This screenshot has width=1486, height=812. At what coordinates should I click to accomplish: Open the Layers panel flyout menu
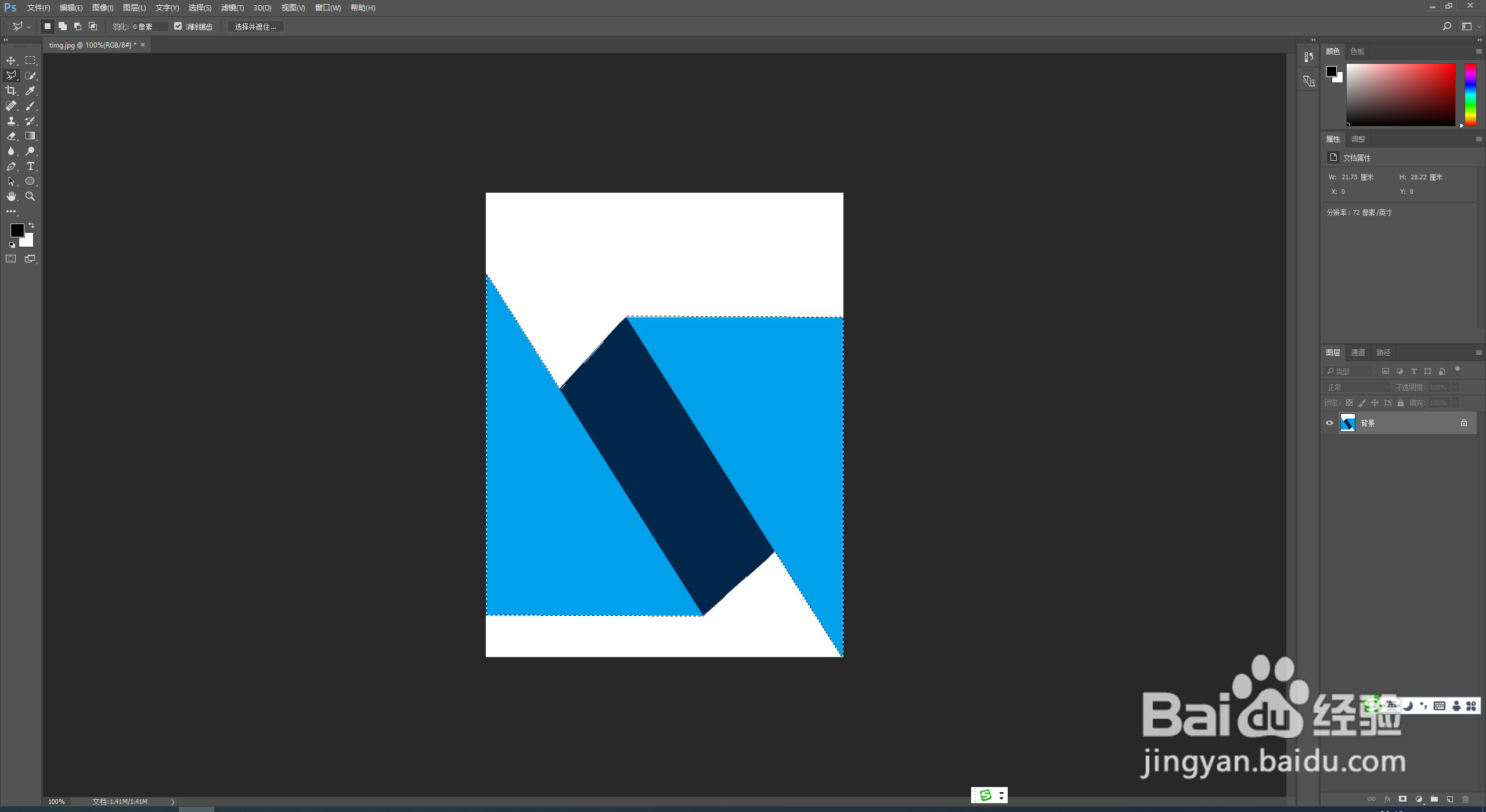pos(1478,352)
